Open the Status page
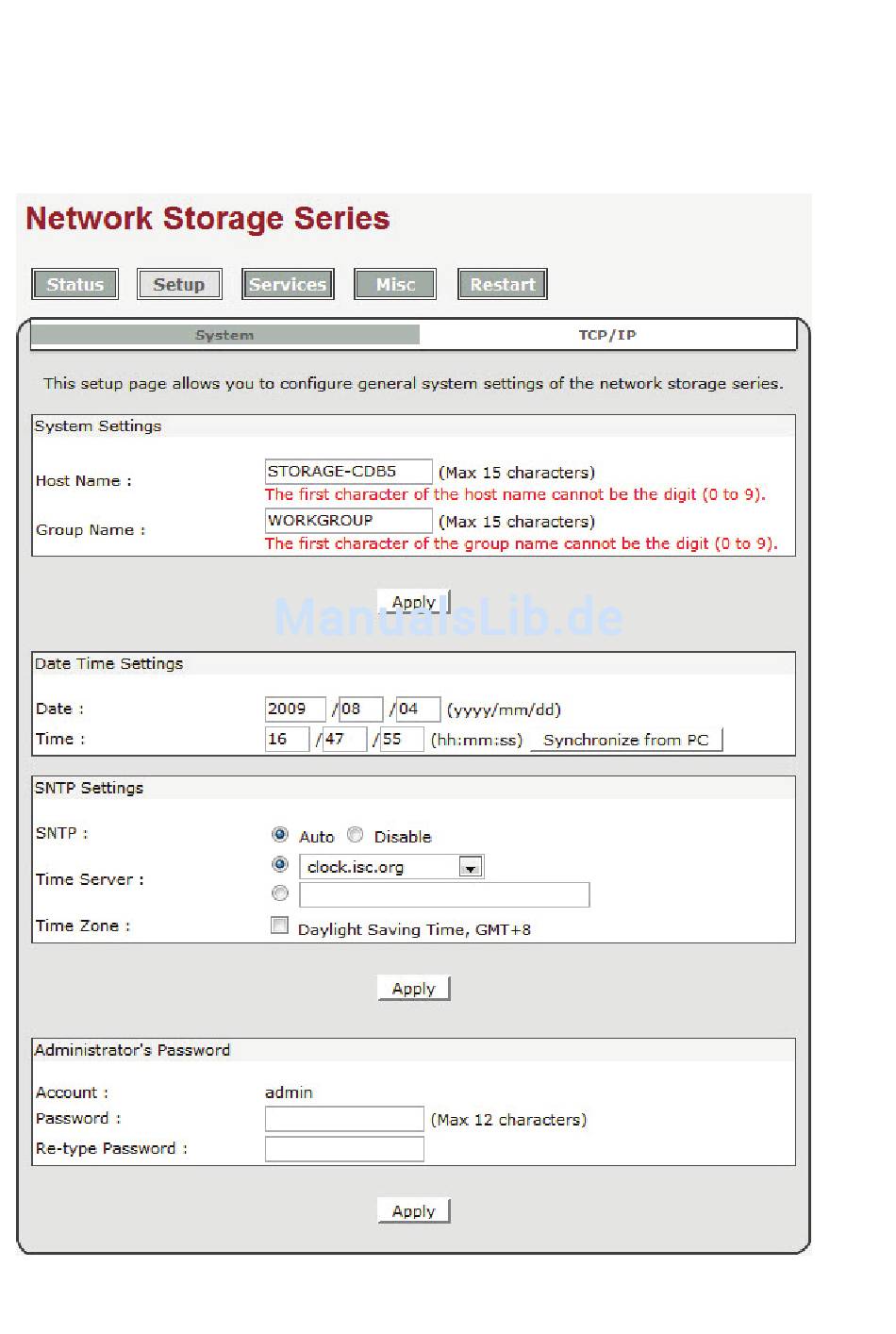 (x=75, y=284)
